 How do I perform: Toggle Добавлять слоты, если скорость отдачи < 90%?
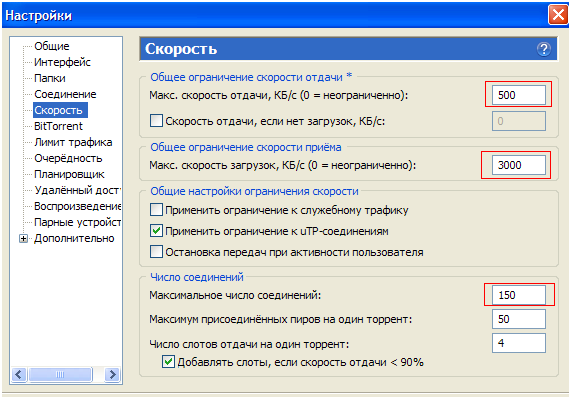pos(168,362)
